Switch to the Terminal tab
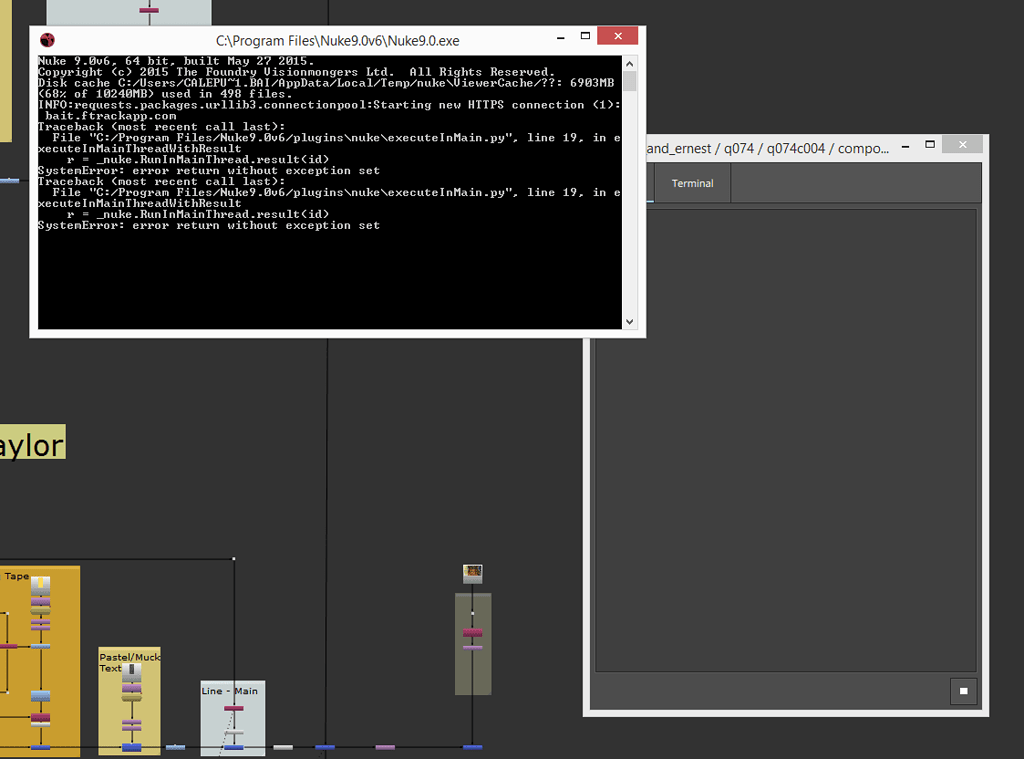This screenshot has height=759, width=1024. pos(692,184)
